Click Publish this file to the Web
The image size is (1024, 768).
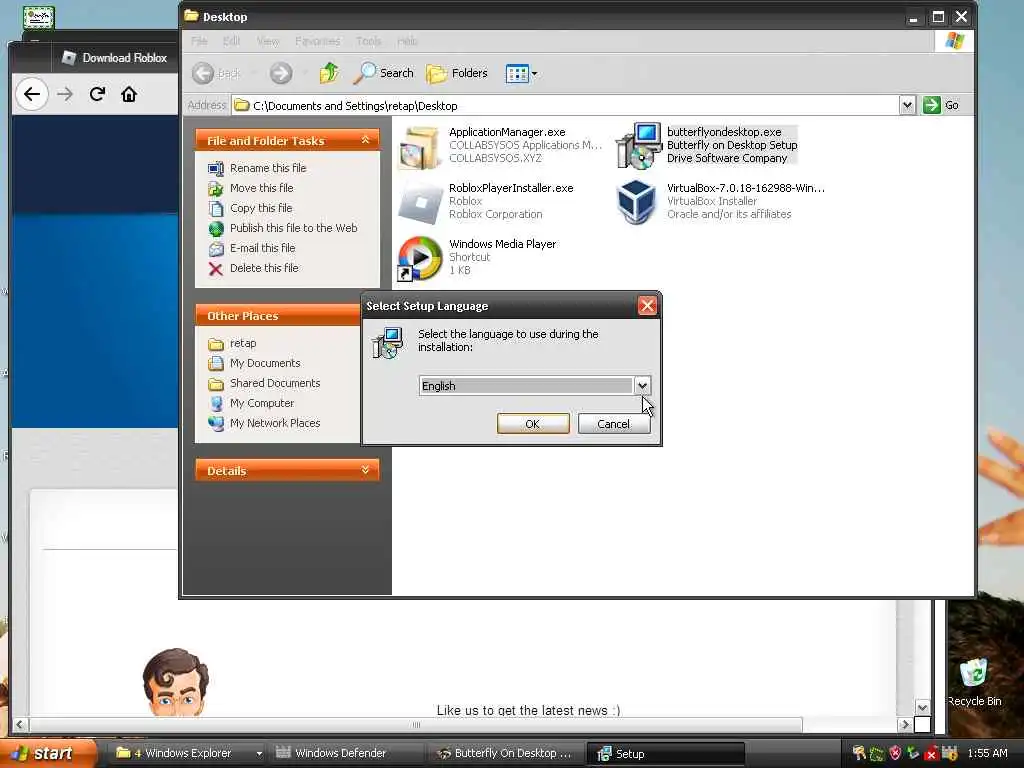click(293, 228)
